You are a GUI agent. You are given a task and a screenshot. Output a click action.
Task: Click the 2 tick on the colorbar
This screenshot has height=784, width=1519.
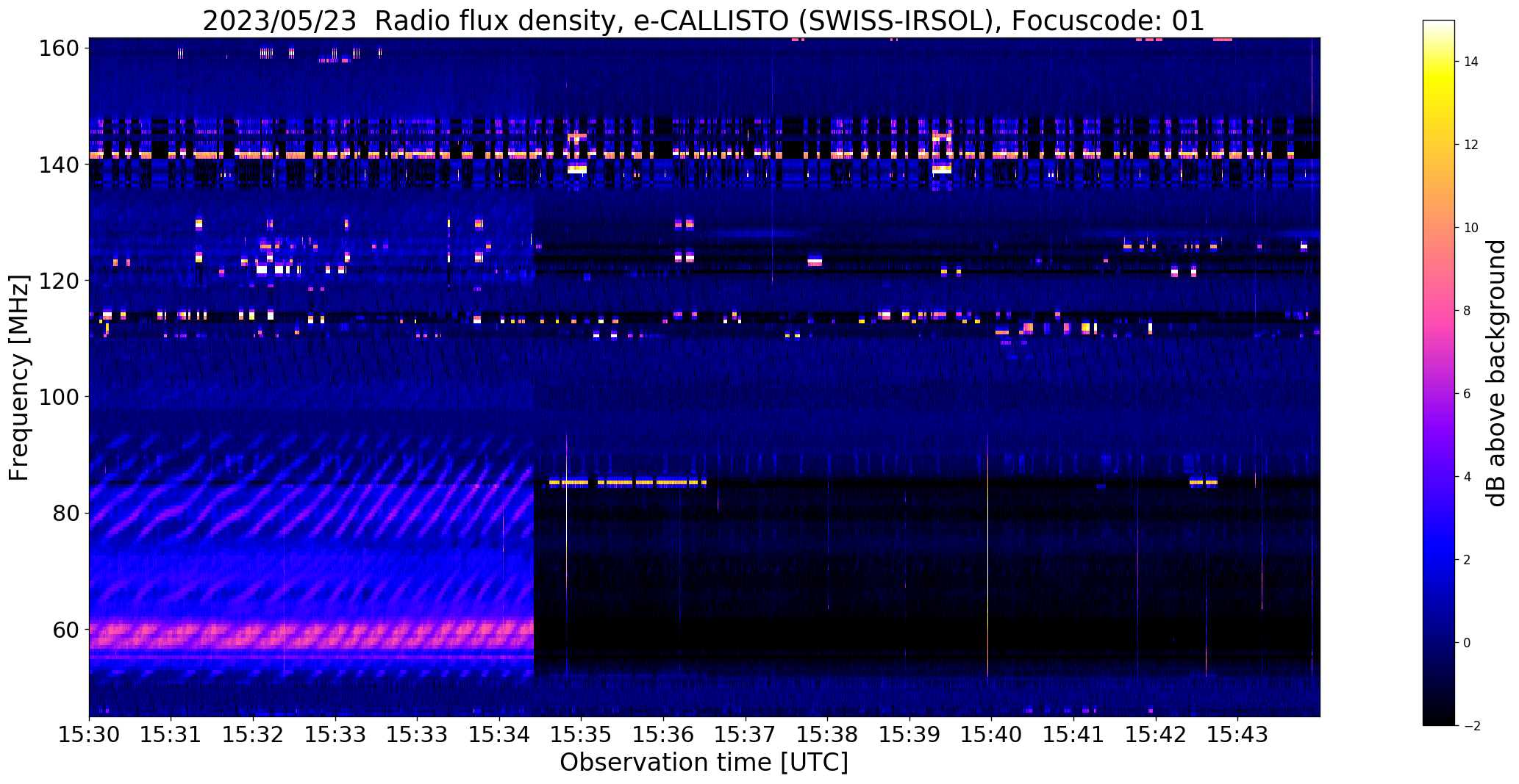pos(1467,560)
